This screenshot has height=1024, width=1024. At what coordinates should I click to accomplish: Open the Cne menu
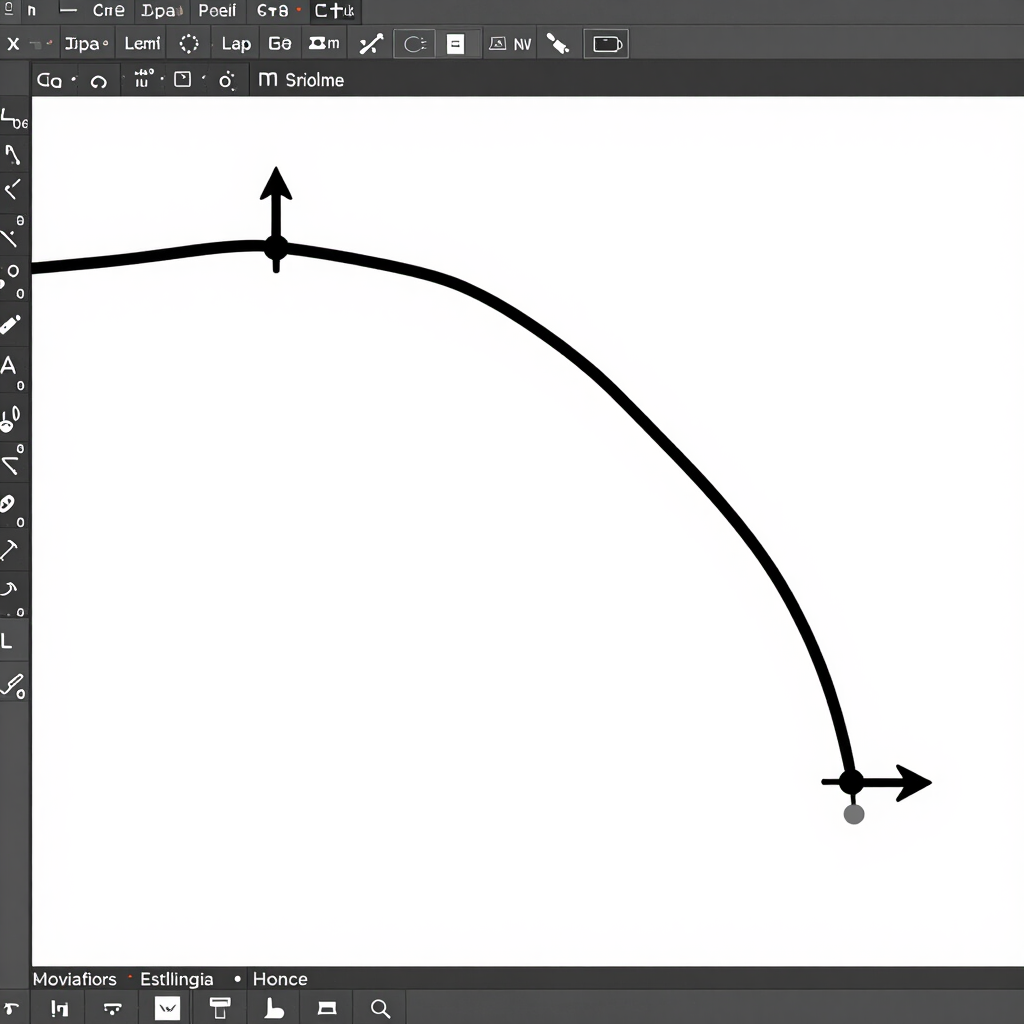pyautogui.click(x=108, y=10)
